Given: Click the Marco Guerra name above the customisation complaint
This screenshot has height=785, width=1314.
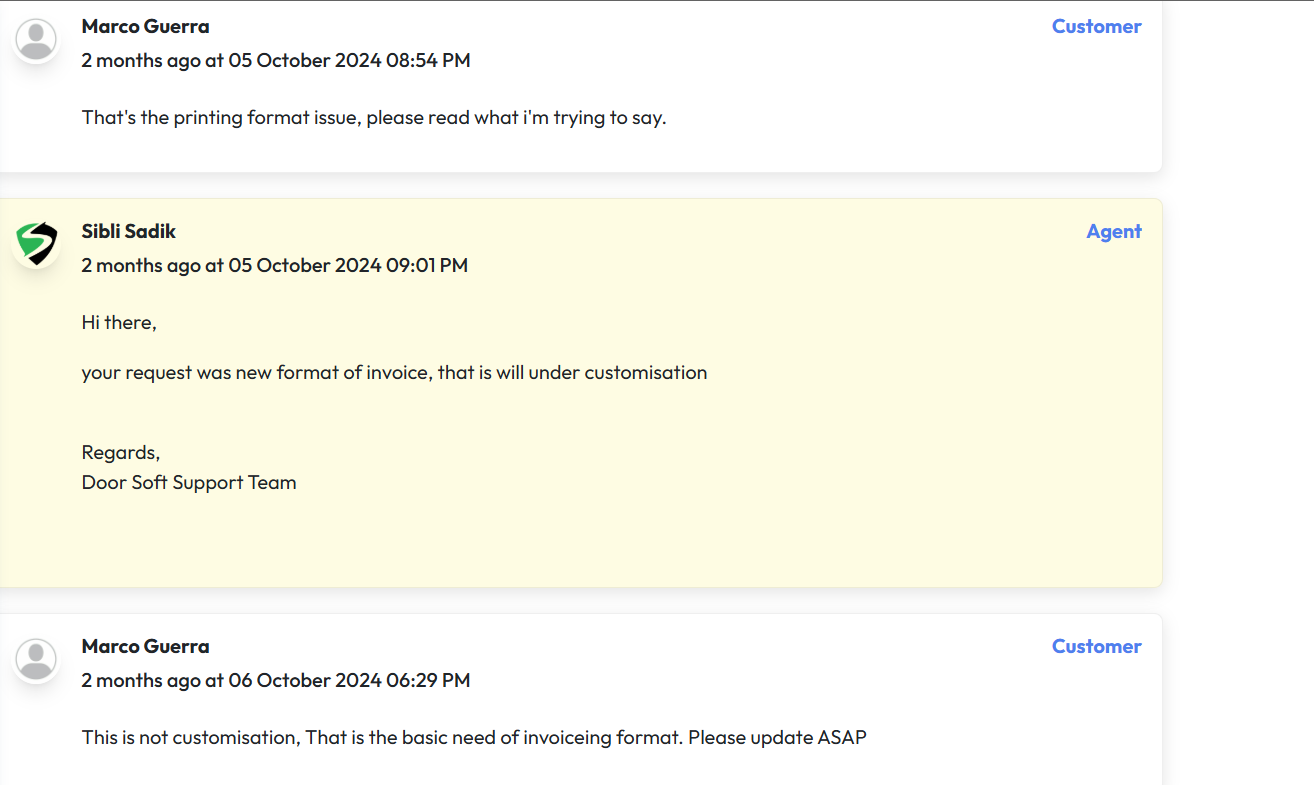Looking at the screenshot, I should [x=146, y=646].
